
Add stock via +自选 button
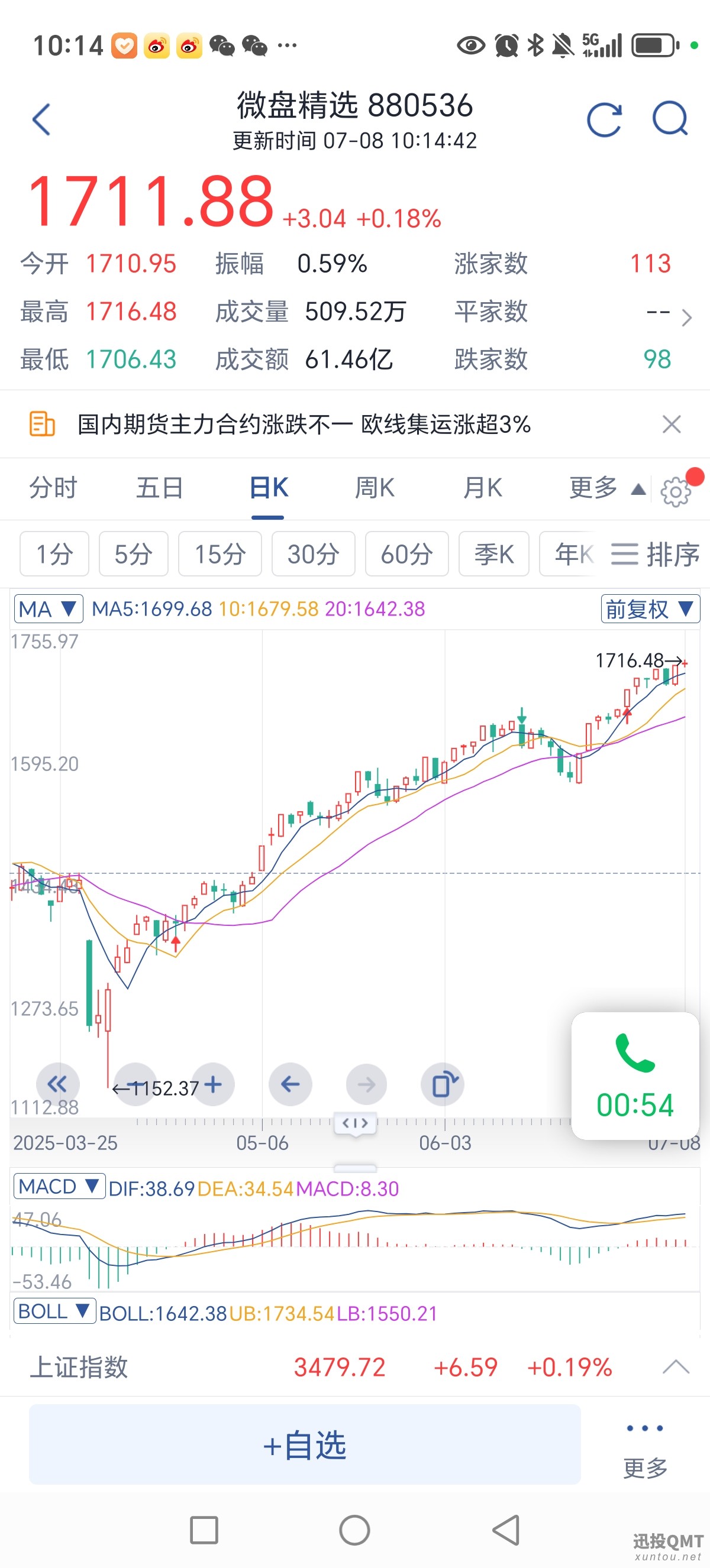click(x=305, y=1444)
